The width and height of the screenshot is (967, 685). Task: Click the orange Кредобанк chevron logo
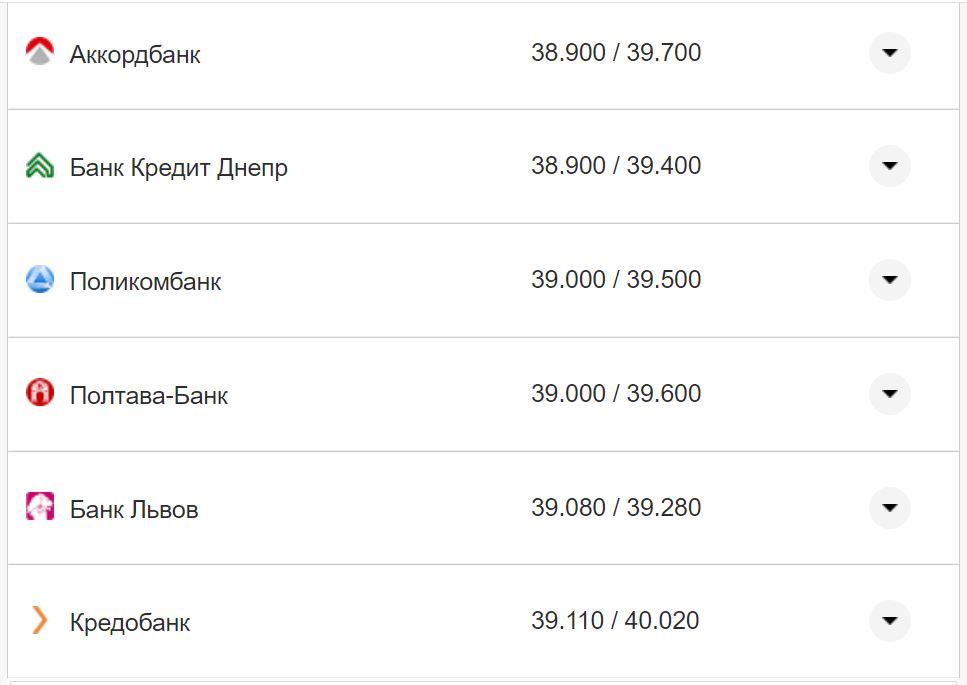39,621
